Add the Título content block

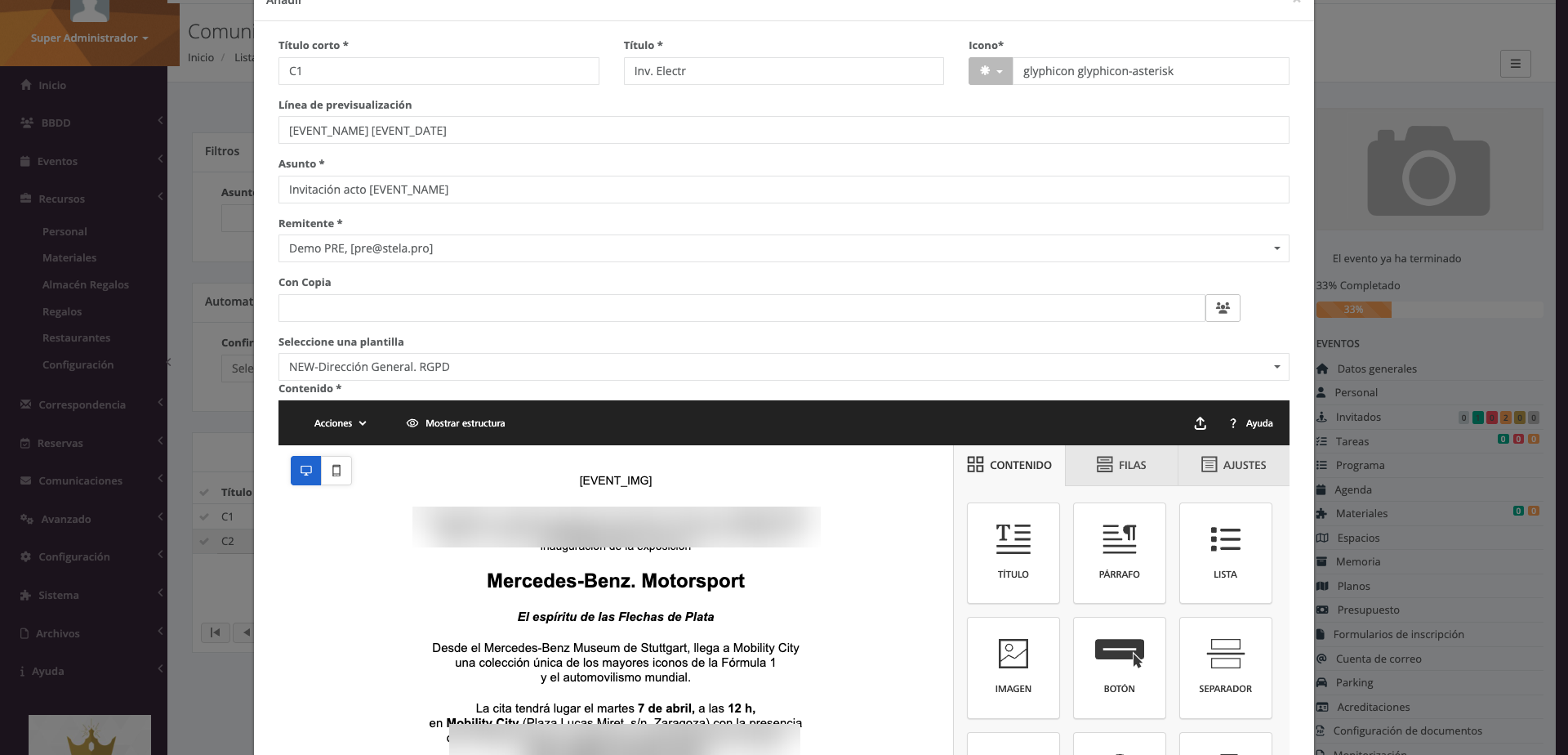[x=1013, y=553]
